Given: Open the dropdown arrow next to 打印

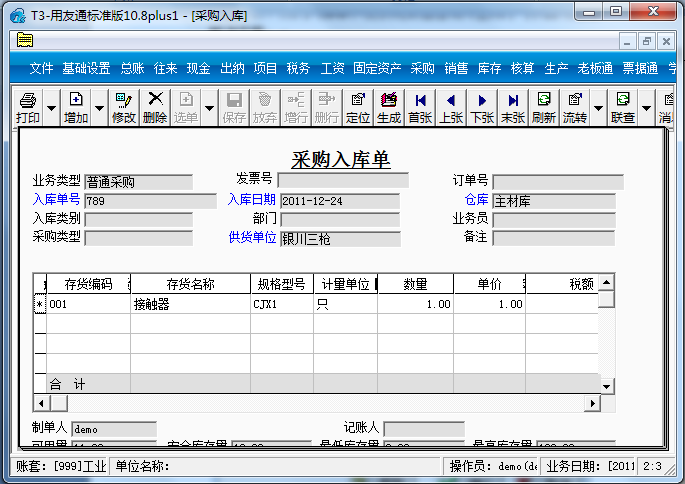Looking at the screenshot, I should pos(52,108).
